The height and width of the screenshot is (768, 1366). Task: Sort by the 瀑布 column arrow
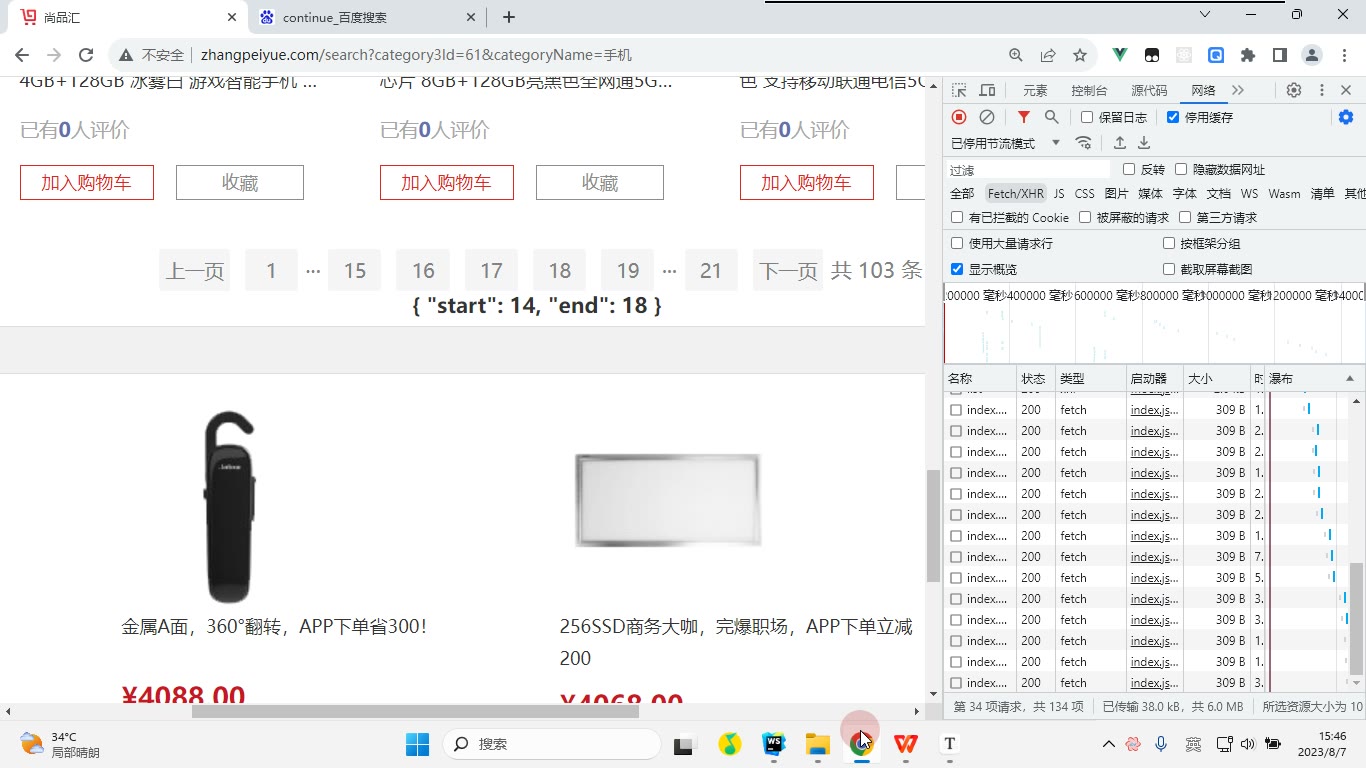1350,378
